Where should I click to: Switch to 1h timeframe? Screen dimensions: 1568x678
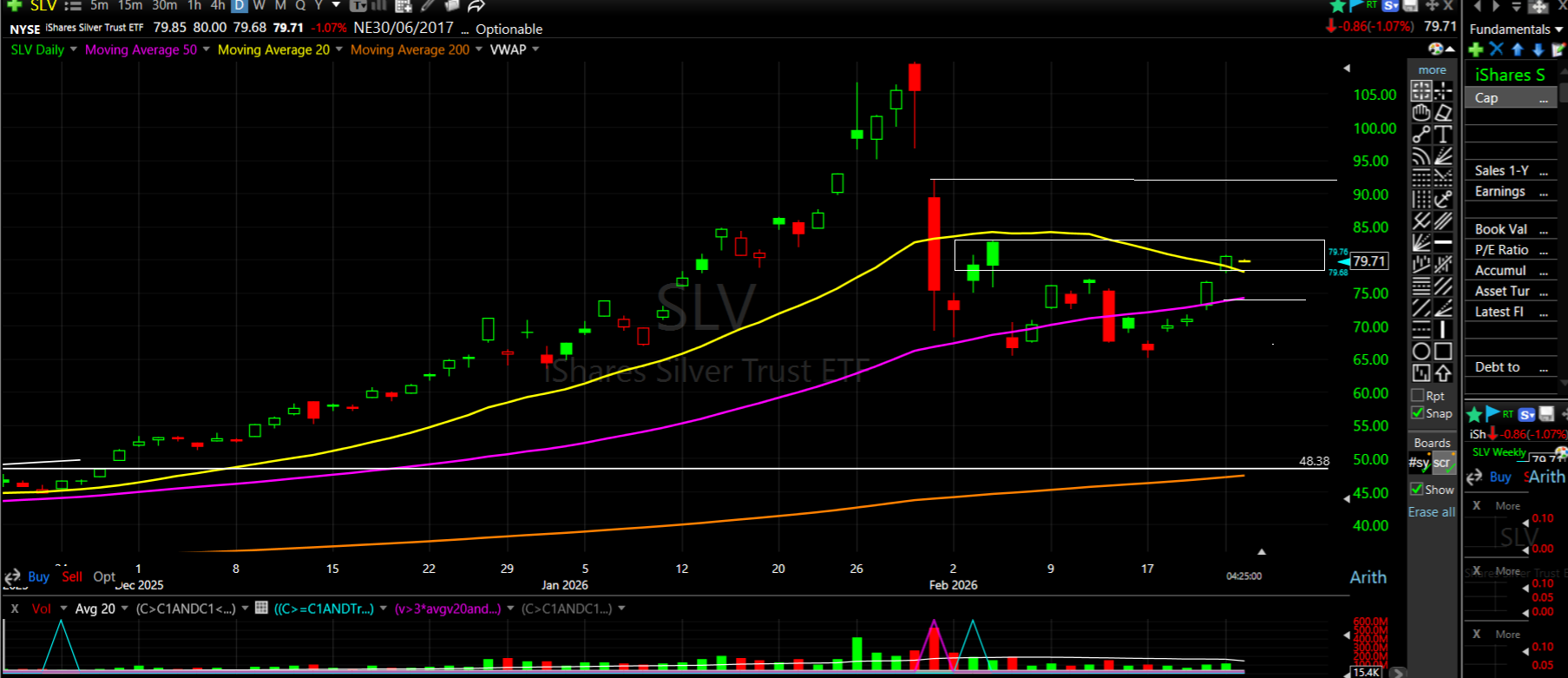point(194,5)
